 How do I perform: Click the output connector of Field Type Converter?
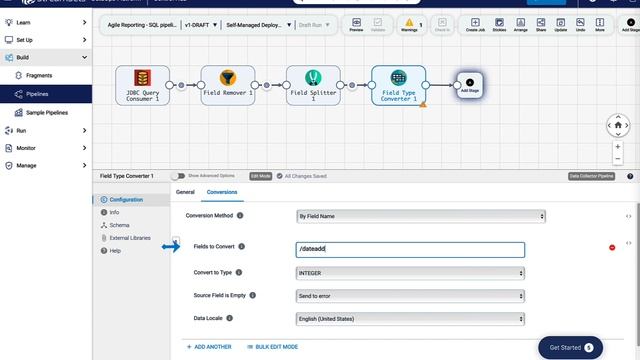(426, 85)
